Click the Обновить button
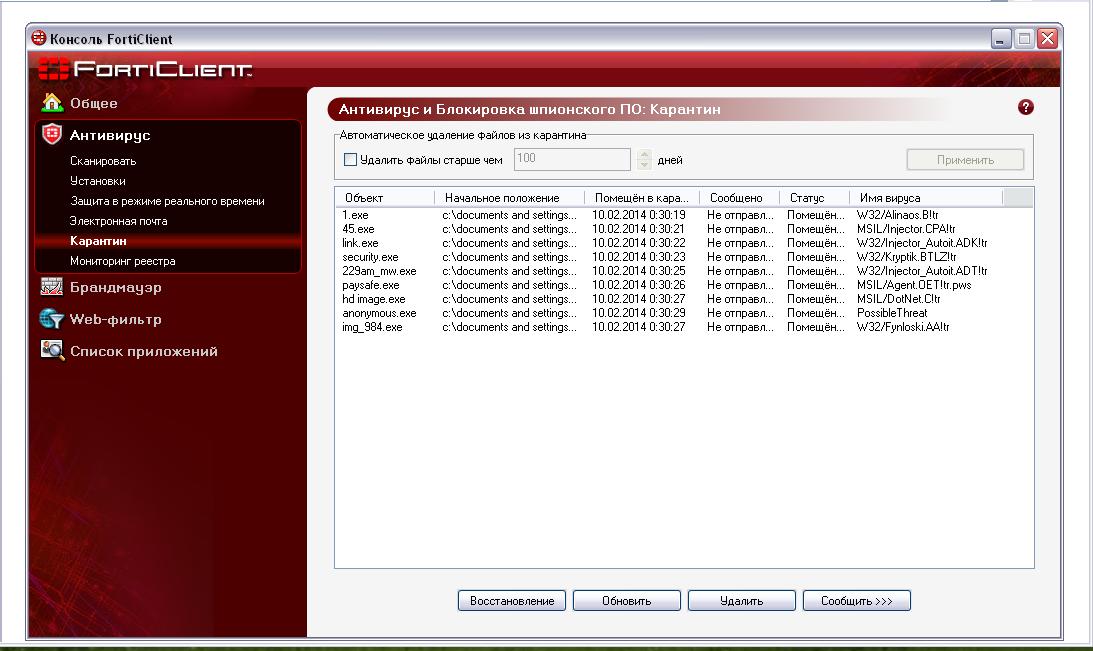This screenshot has width=1093, height=651. pos(627,601)
